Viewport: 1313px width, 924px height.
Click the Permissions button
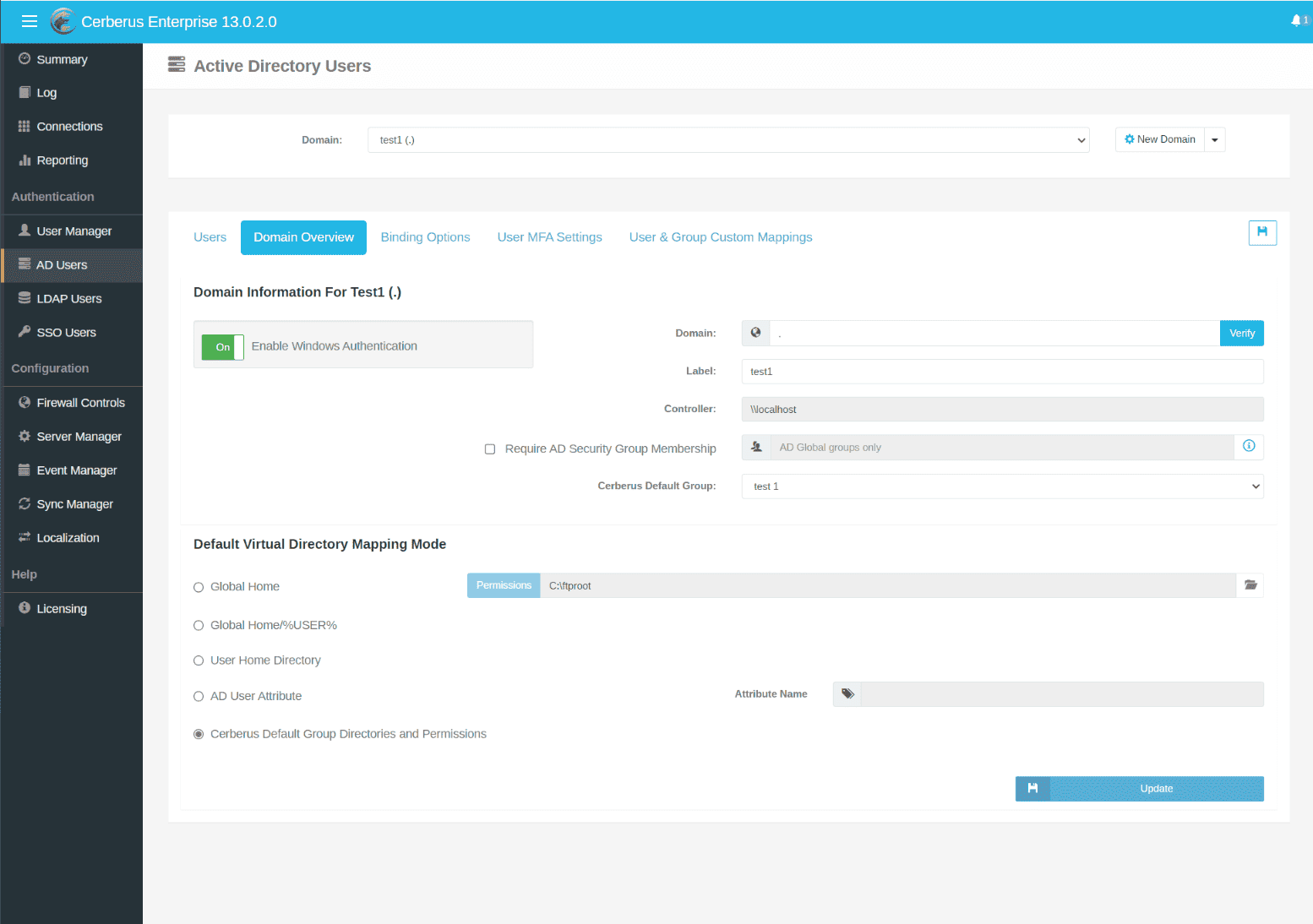pos(504,585)
